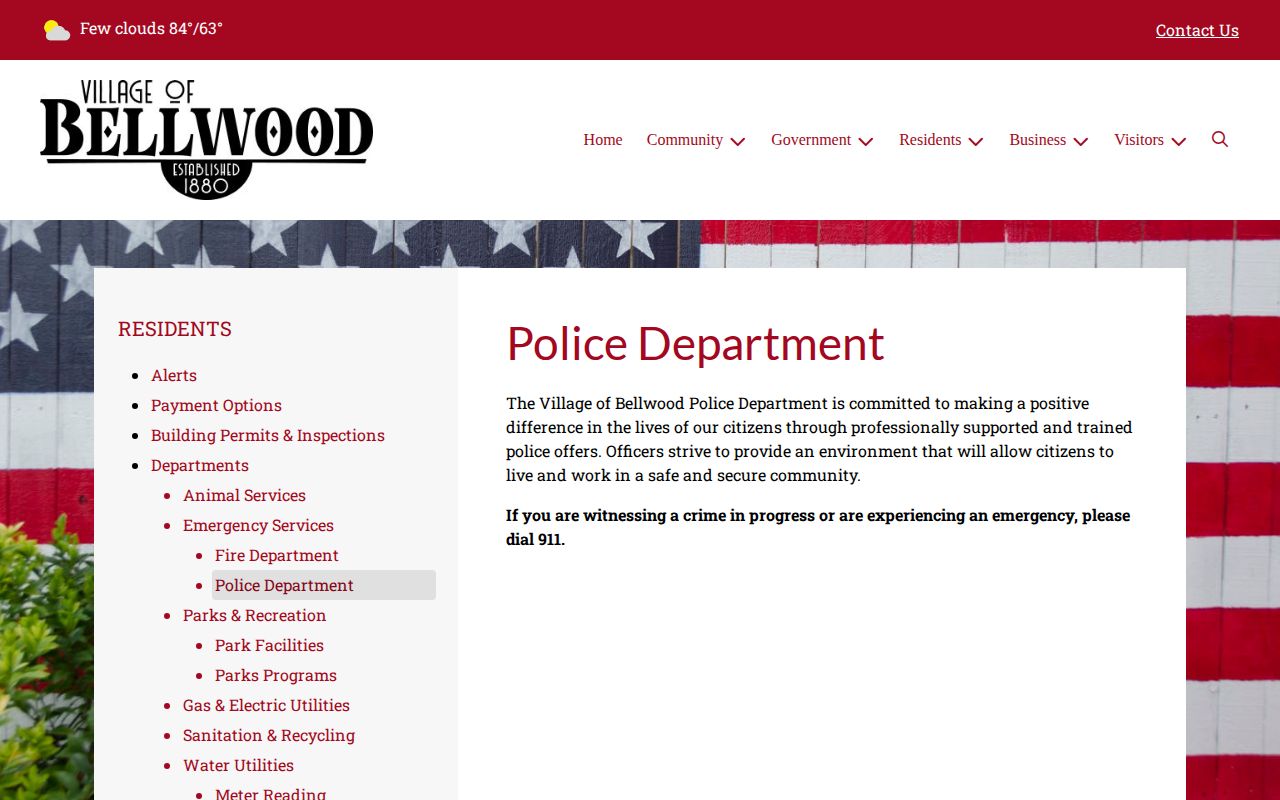The height and width of the screenshot is (800, 1280).
Task: Open Gas & Electric Utilities page
Action: [266, 705]
